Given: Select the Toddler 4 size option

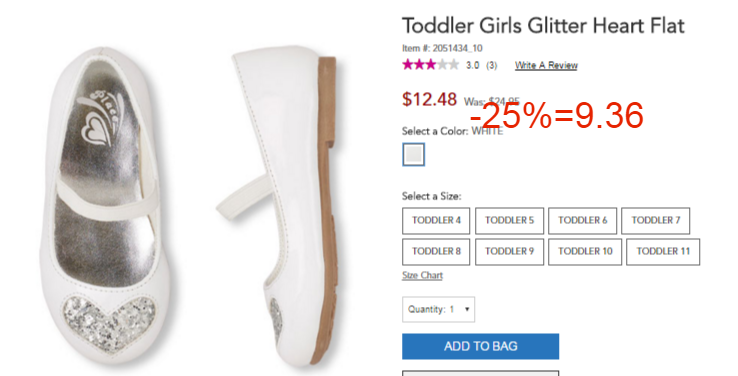Looking at the screenshot, I should pyautogui.click(x=436, y=221).
